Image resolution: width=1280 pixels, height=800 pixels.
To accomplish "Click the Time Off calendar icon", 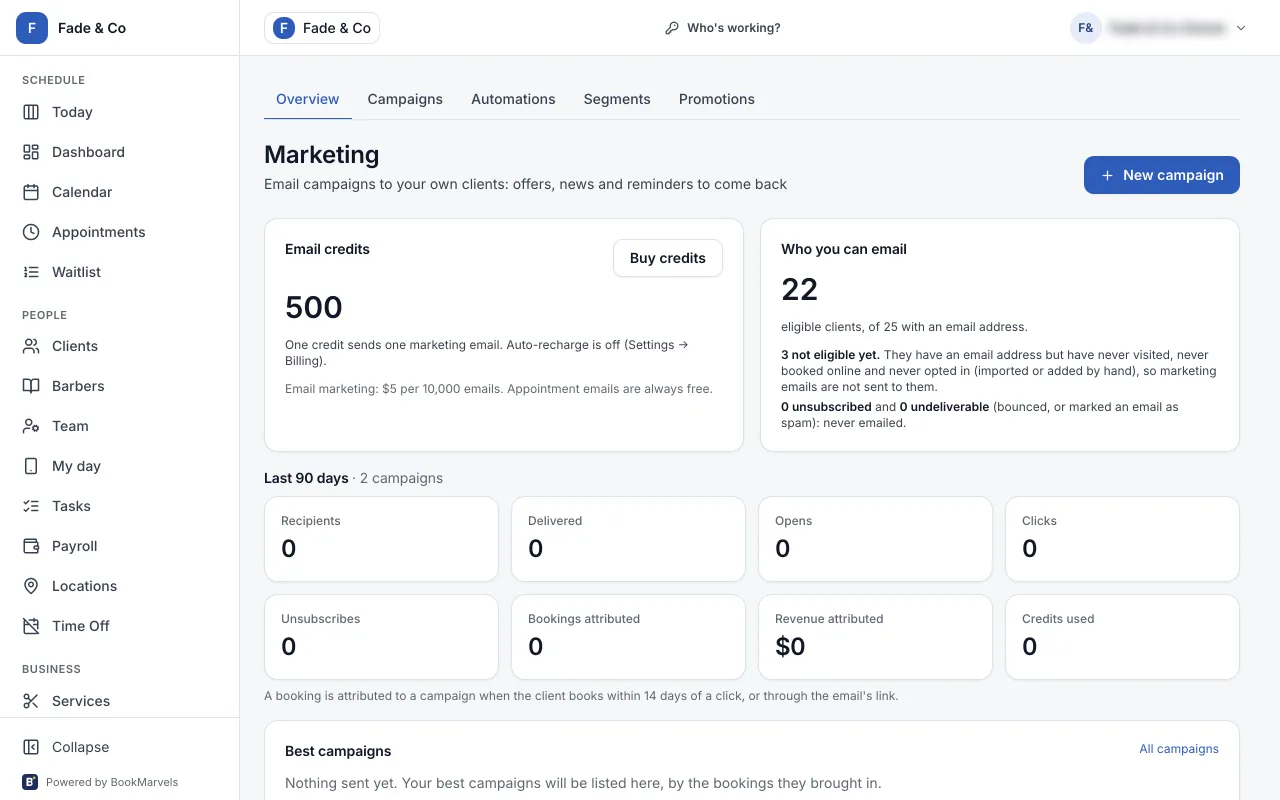I will pos(31,626).
